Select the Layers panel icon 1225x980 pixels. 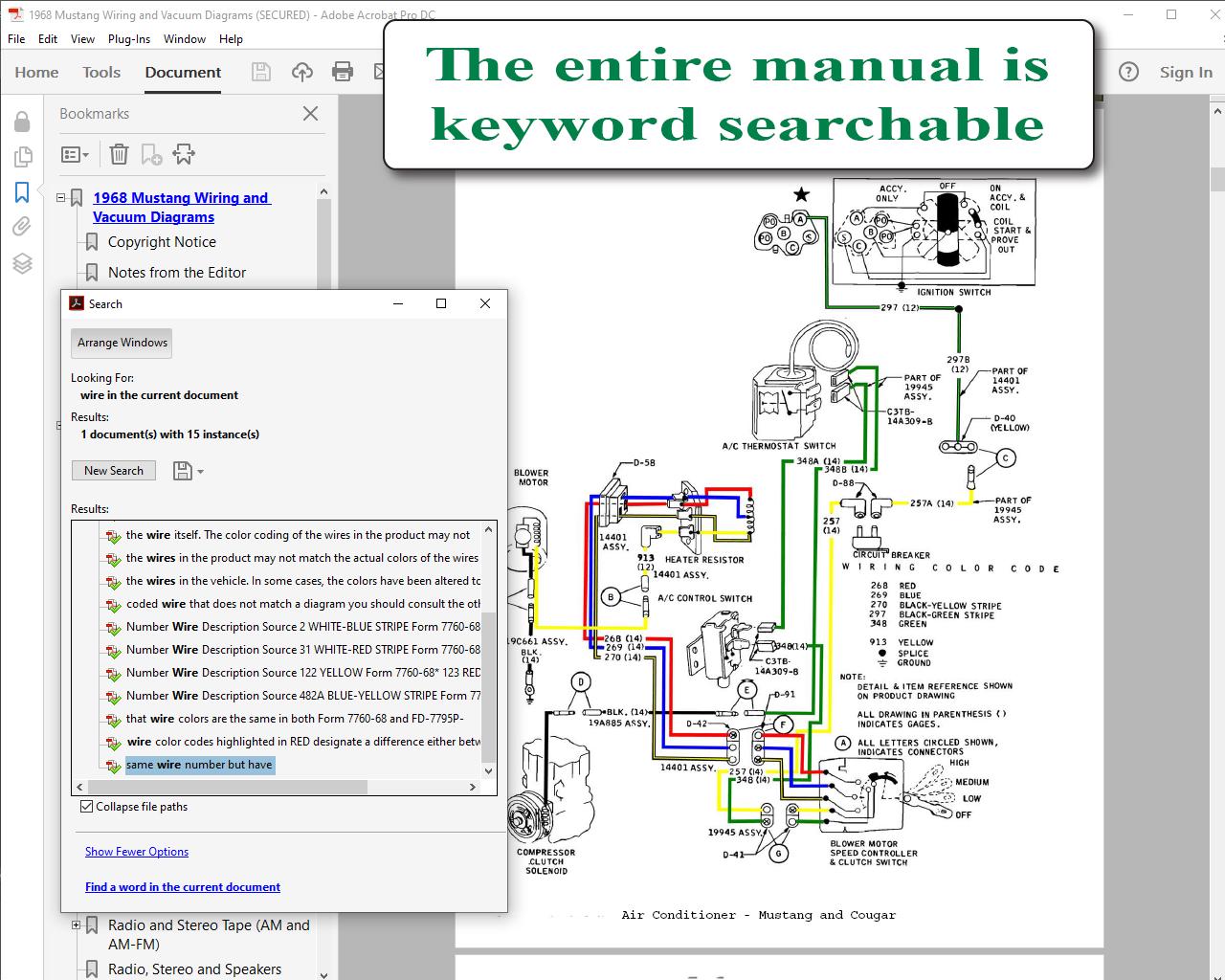point(23,263)
